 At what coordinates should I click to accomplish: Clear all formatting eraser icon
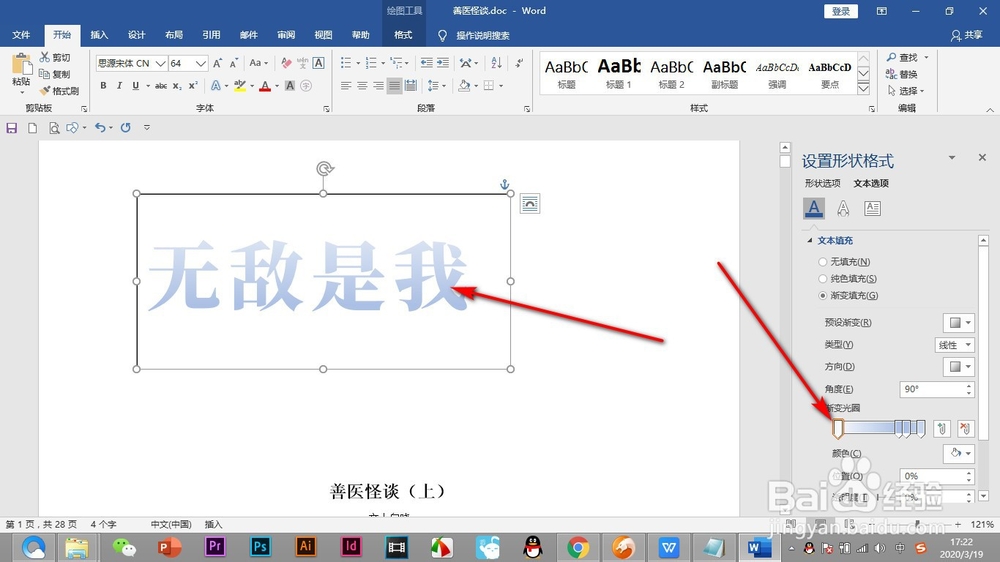286,63
